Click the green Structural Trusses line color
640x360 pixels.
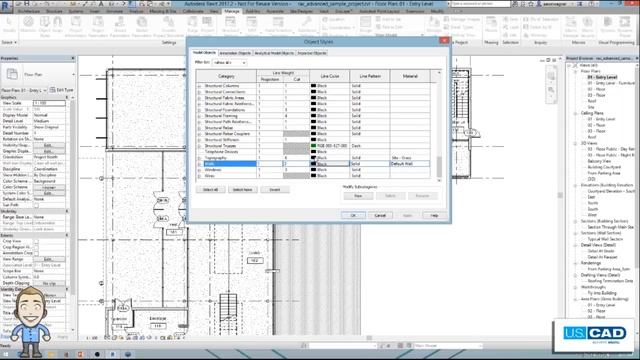coord(313,146)
